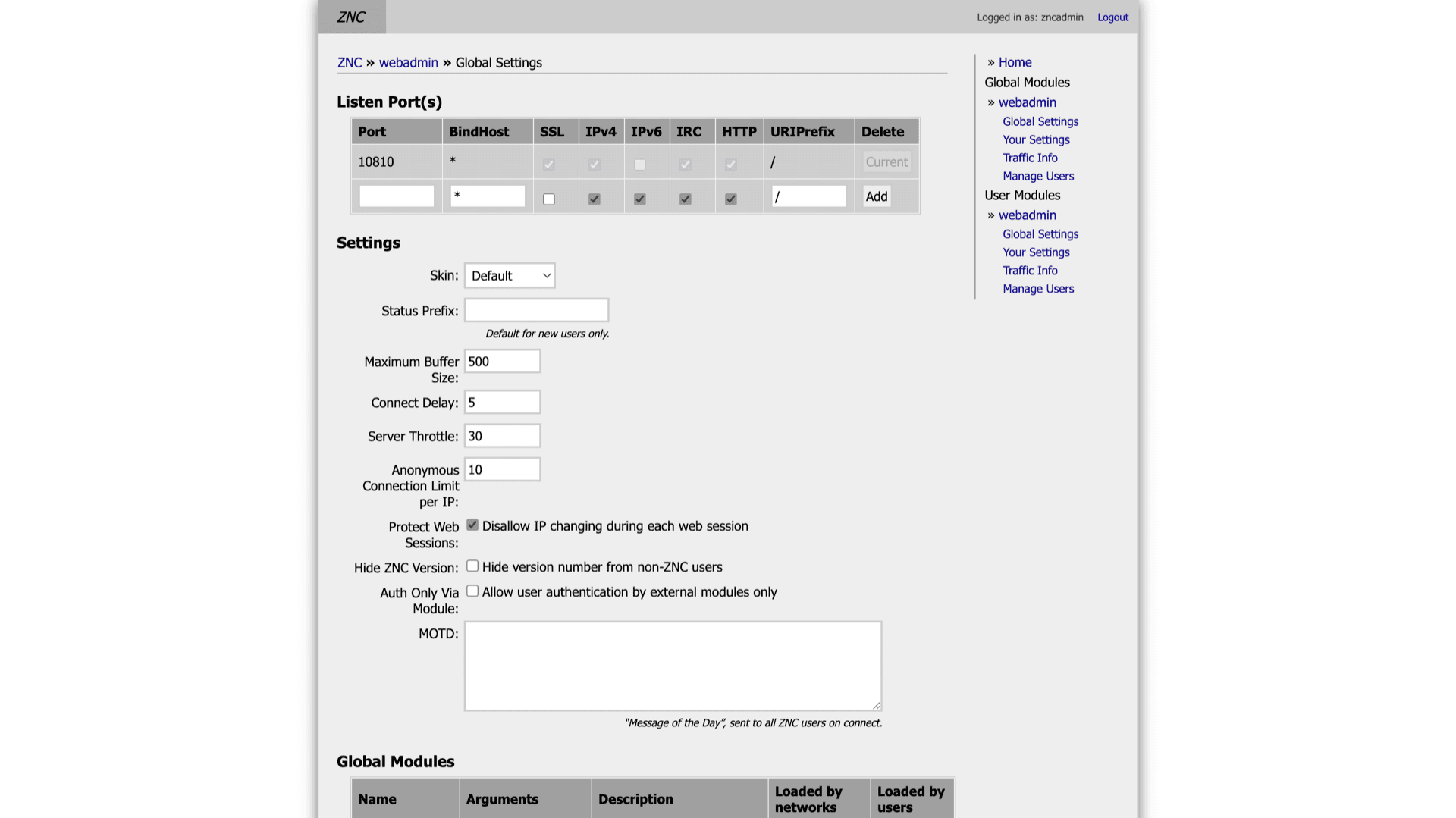Toggle Disallow IP changing during web session
Image resolution: width=1456 pixels, height=818 pixels.
click(x=472, y=525)
